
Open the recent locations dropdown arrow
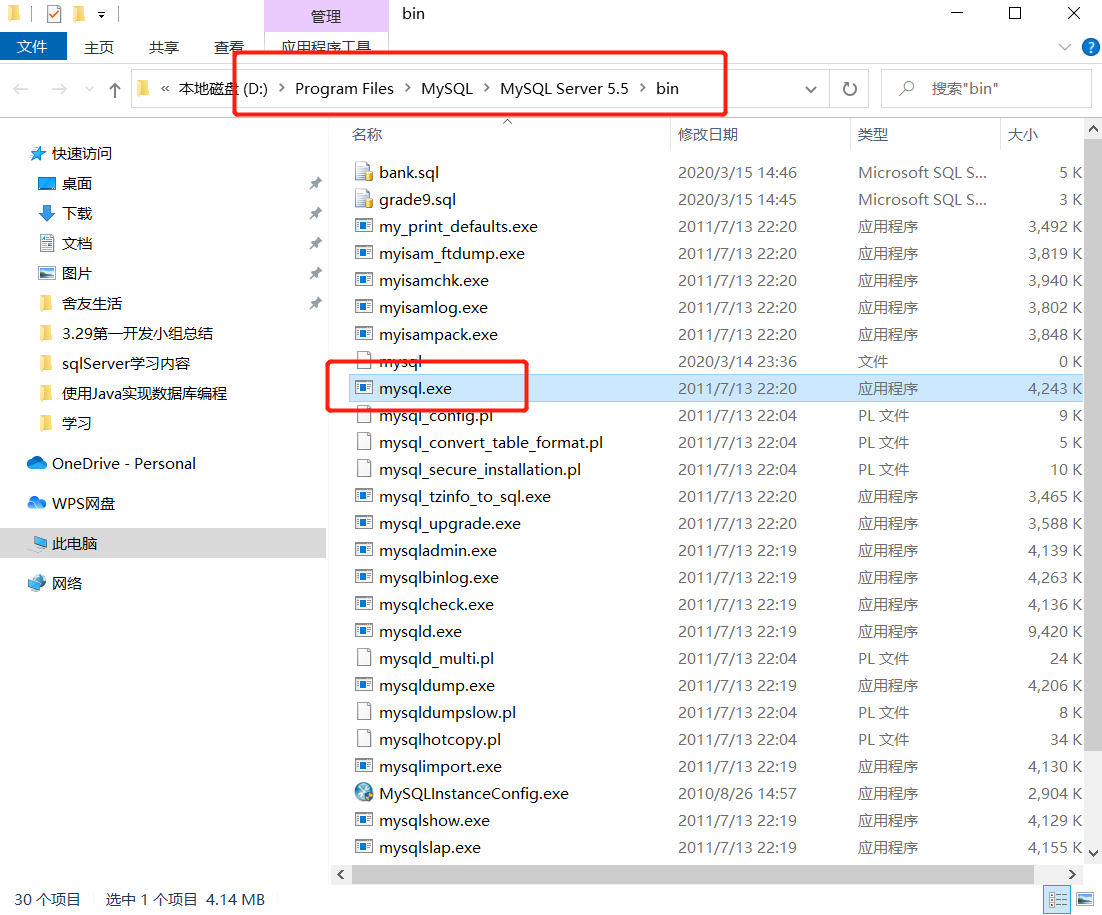pos(89,89)
